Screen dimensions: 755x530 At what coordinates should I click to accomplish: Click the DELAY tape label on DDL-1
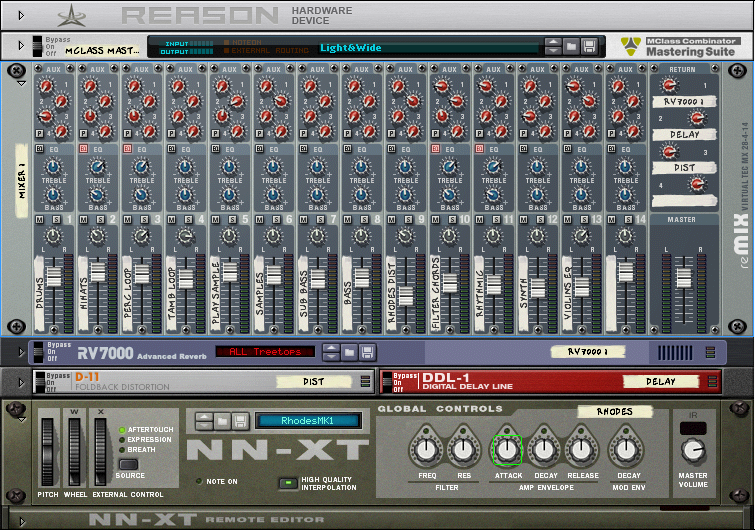pyautogui.click(x=661, y=382)
